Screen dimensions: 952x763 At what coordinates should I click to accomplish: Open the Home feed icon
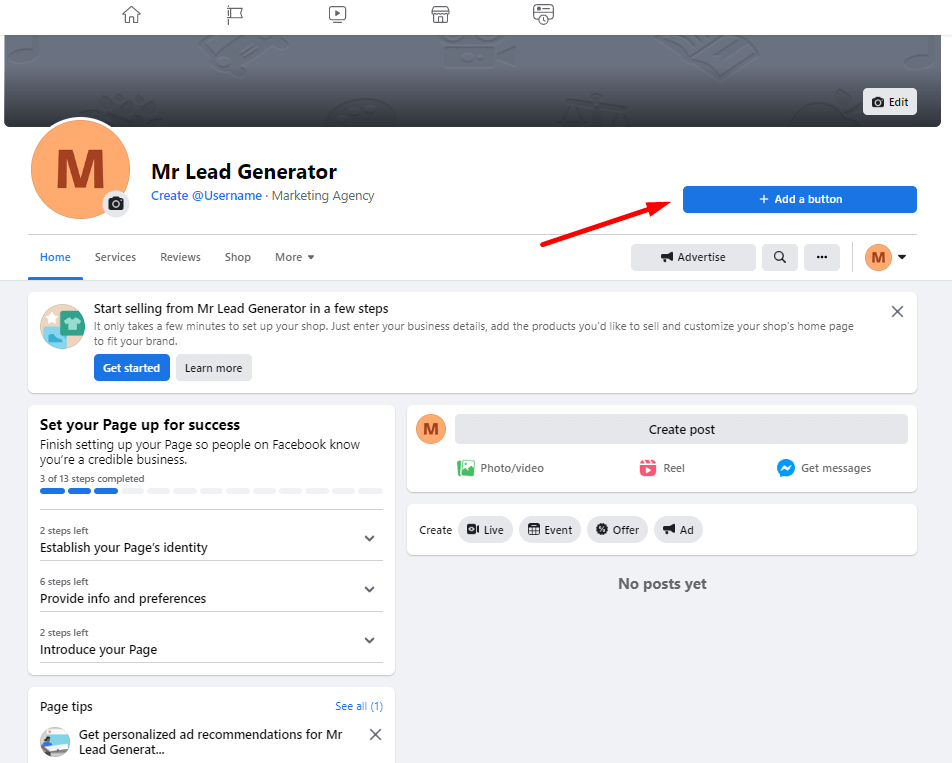pyautogui.click(x=131, y=15)
